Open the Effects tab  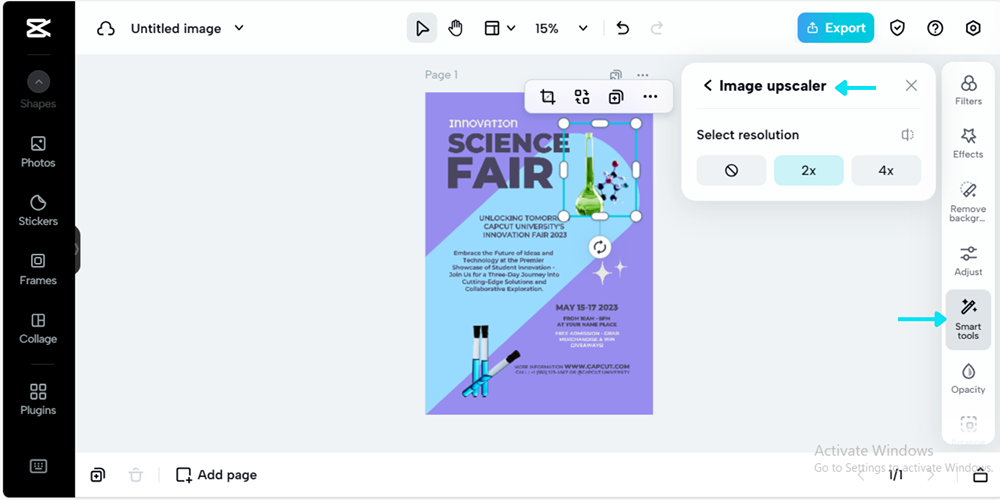[x=968, y=143]
